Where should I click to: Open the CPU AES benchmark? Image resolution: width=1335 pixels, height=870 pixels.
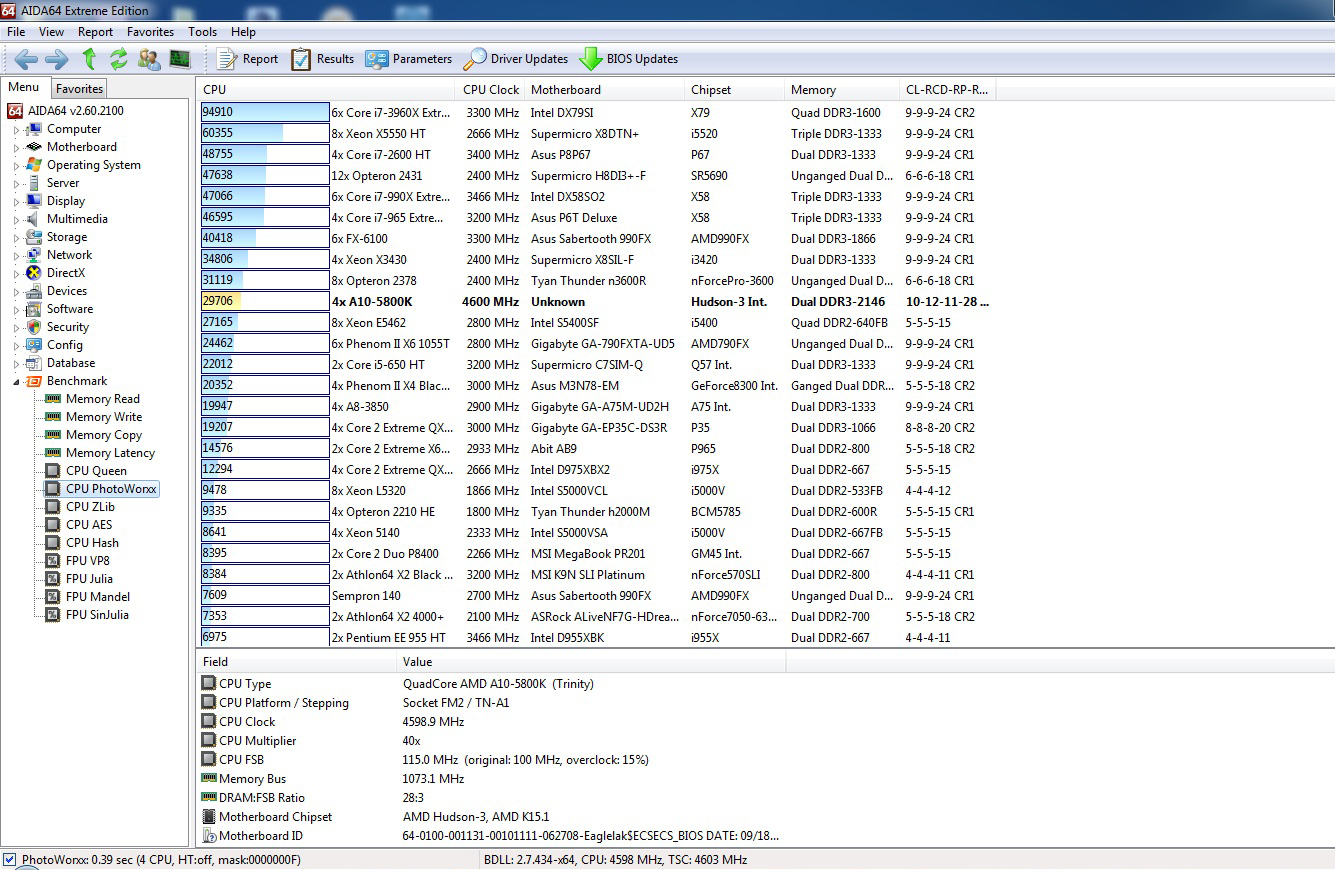coord(90,525)
